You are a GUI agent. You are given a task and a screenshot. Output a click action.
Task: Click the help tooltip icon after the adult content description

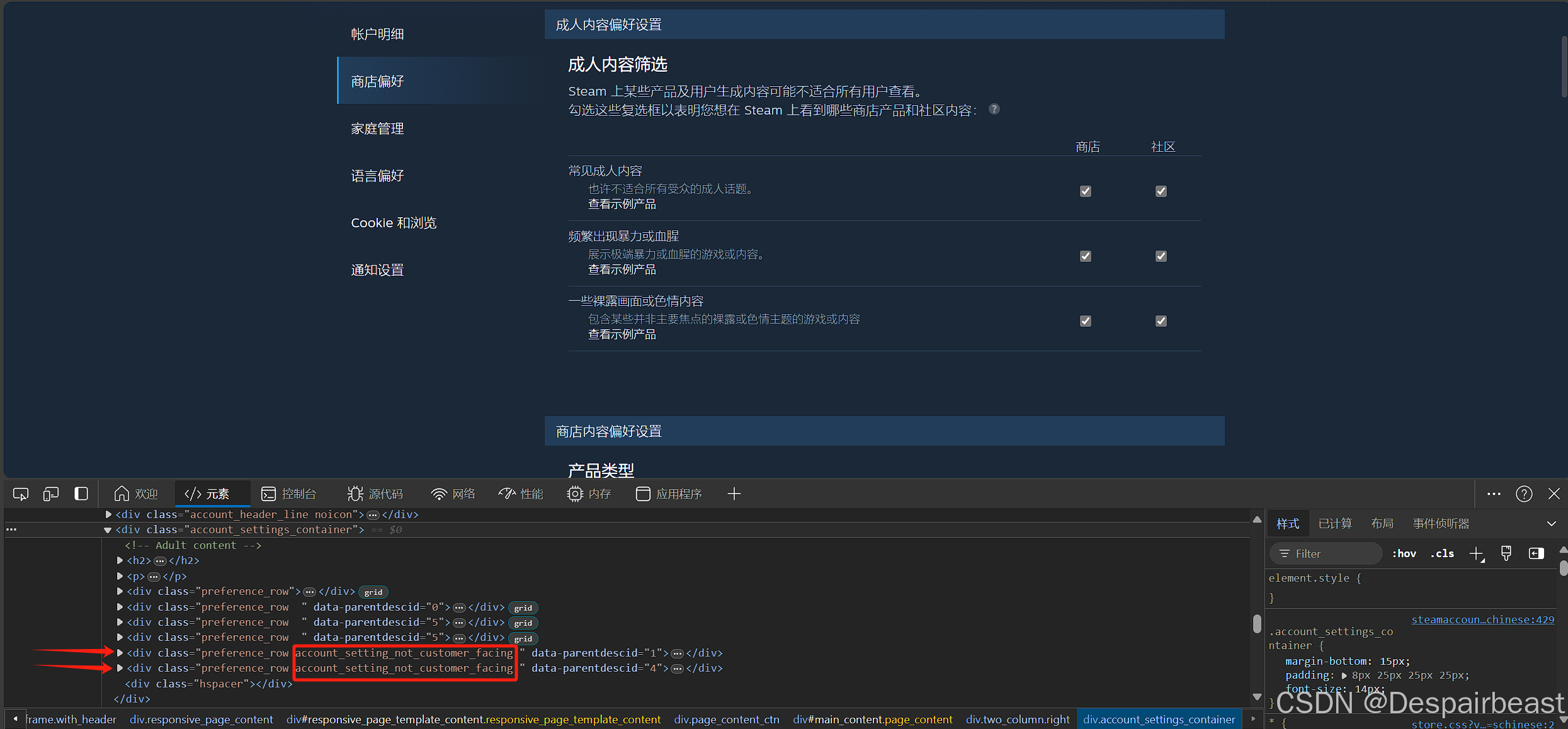[994, 109]
